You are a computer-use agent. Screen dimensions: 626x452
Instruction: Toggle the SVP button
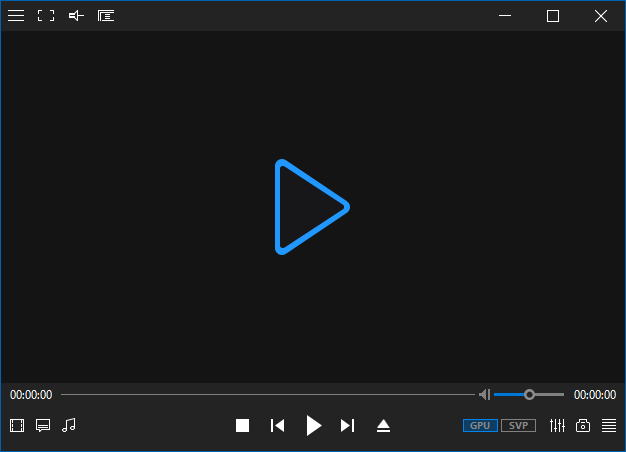tap(518, 426)
